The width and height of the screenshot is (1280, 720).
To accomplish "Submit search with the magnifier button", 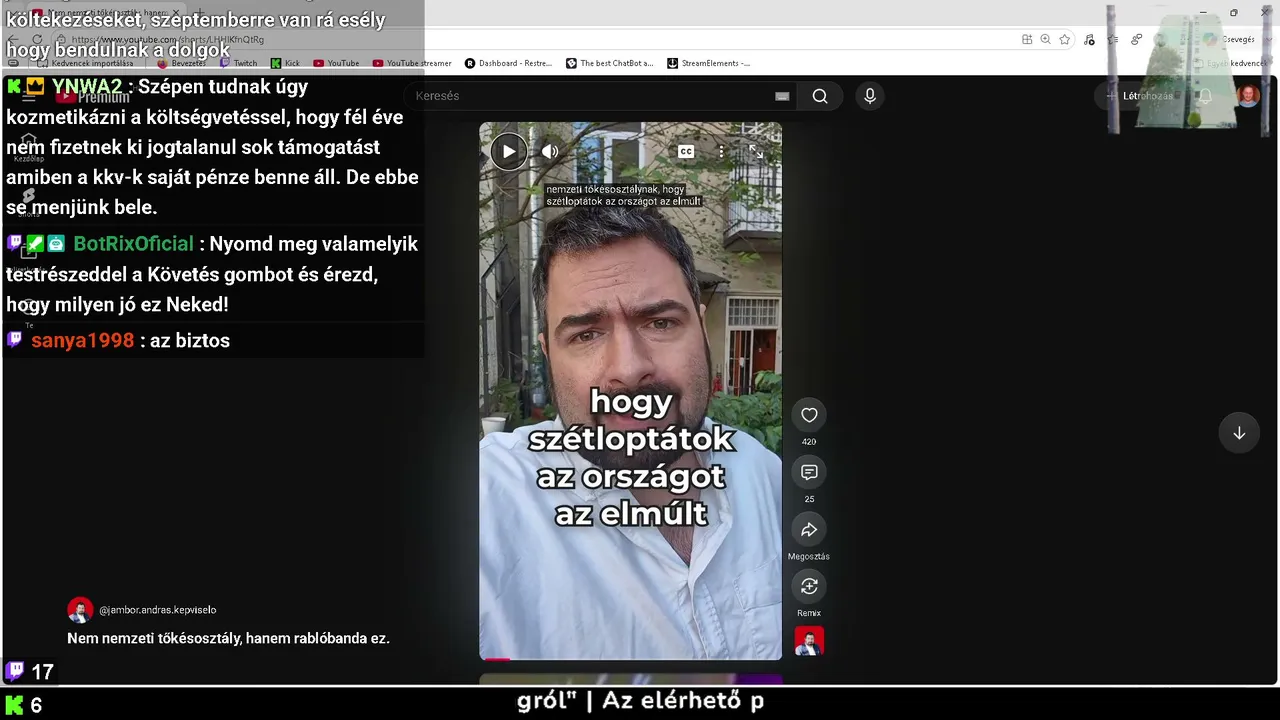I will [x=820, y=96].
